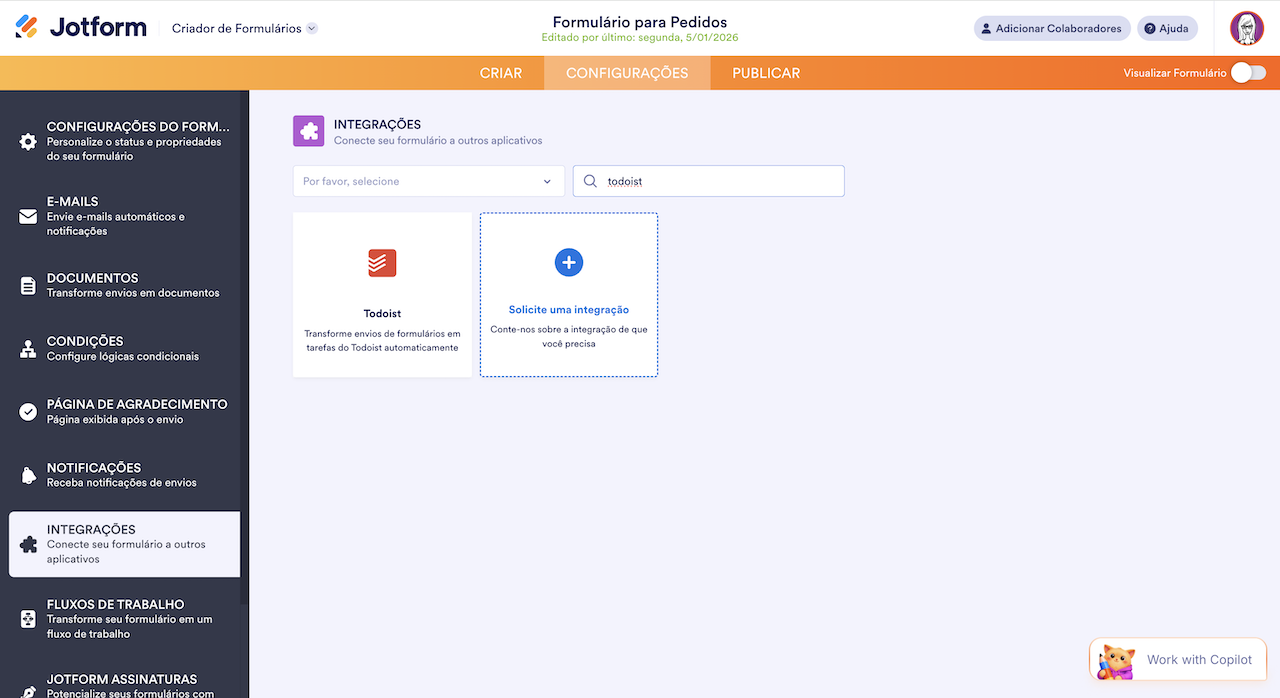Click the Todoist integration logo
The height and width of the screenshot is (698, 1280).
click(x=382, y=262)
